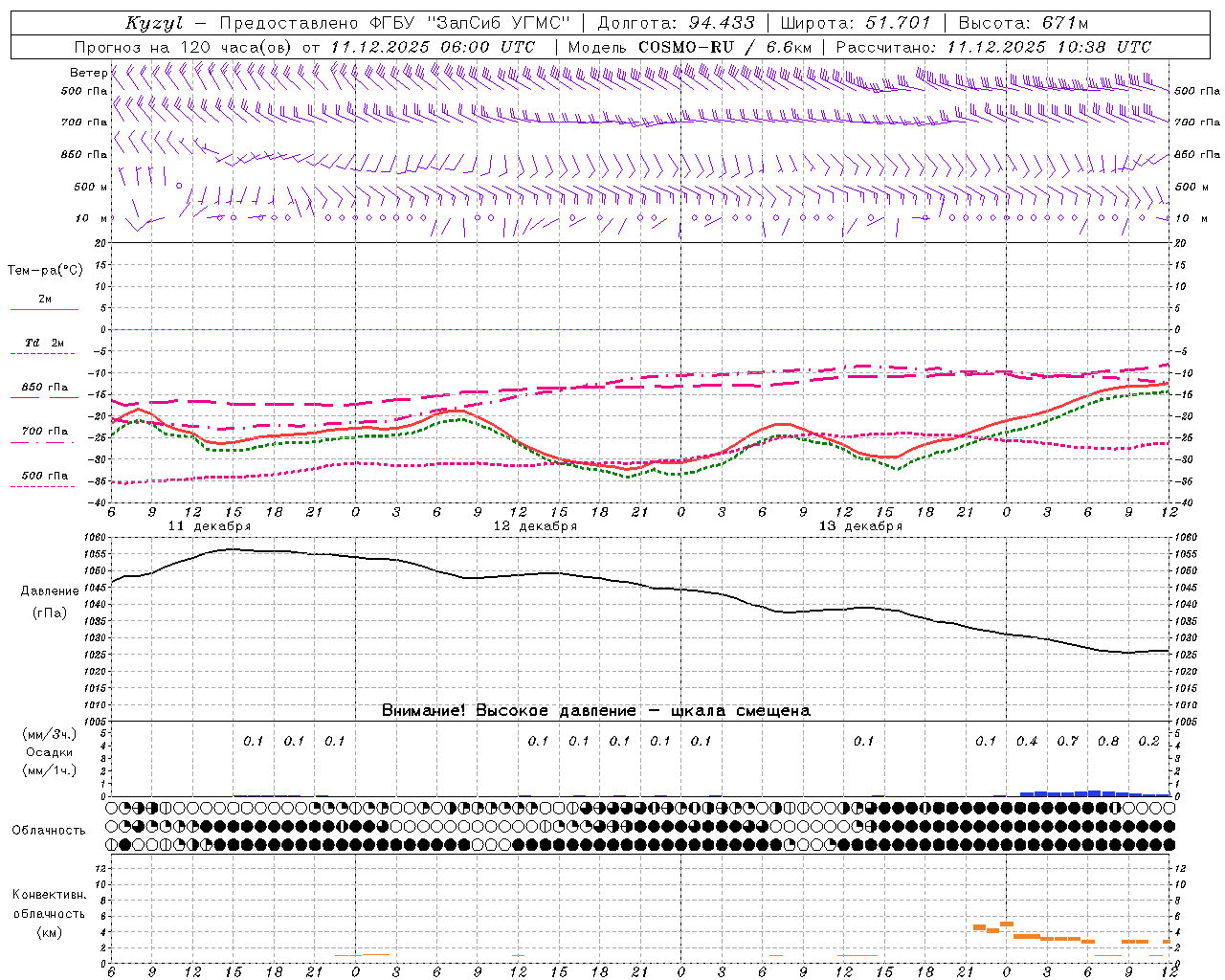The image size is (1225, 980).
Task: Click the forecast length text Прогноз на 120 часа(ов)
Action: click(186, 47)
